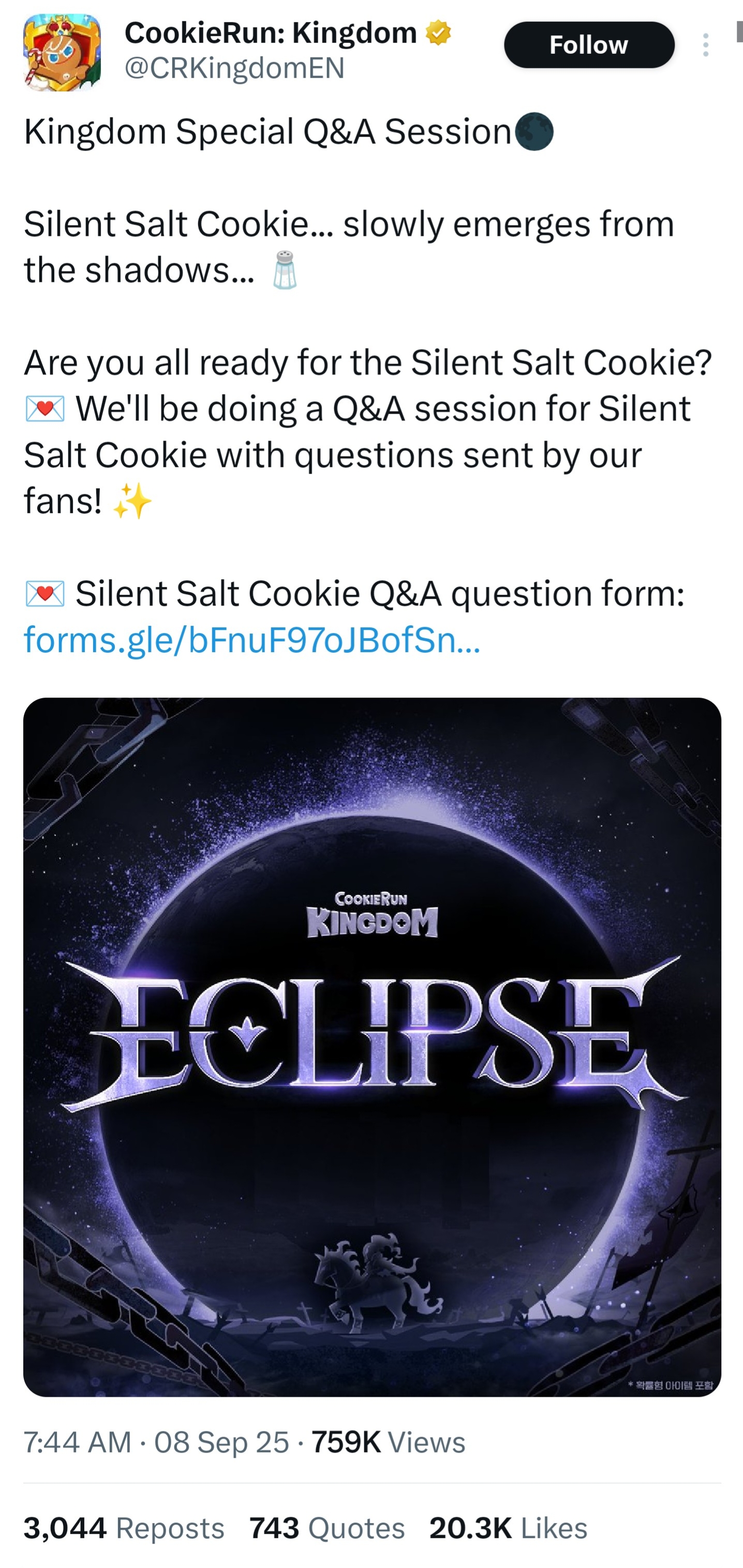
Task: Tap the @CRKingdomEN handle
Action: pos(234,68)
